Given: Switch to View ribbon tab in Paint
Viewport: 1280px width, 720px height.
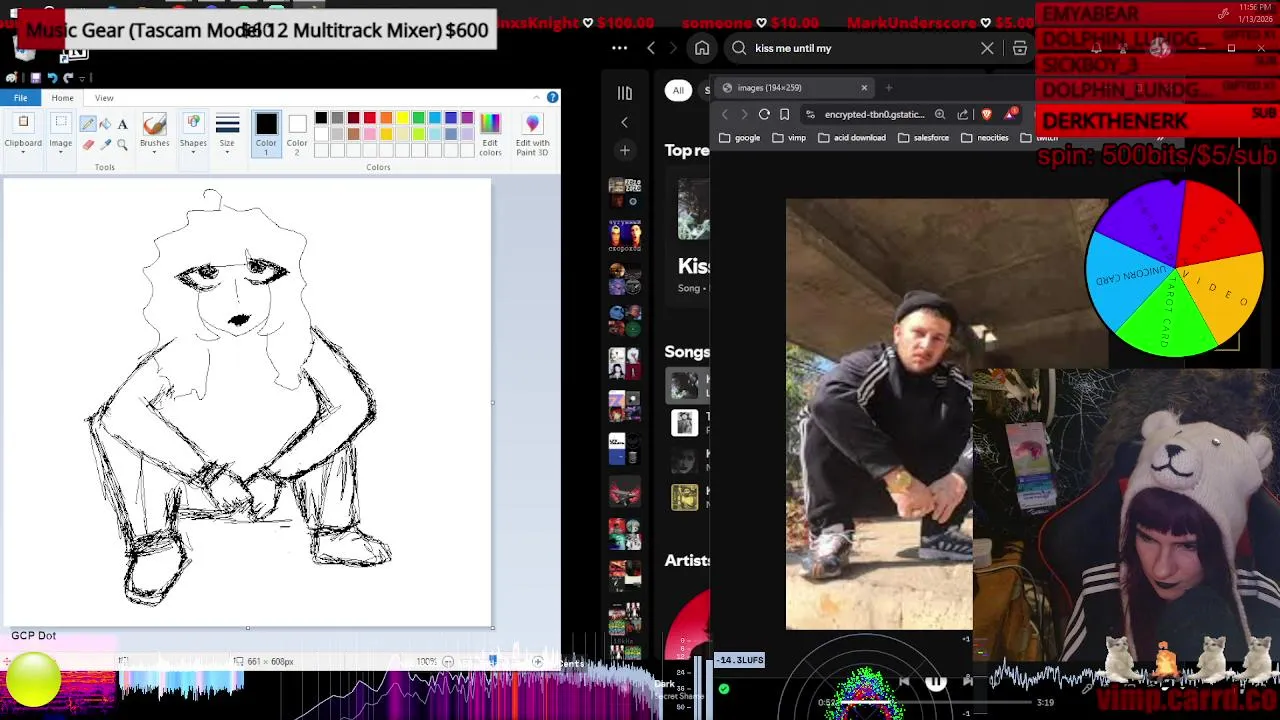Looking at the screenshot, I should click(104, 98).
